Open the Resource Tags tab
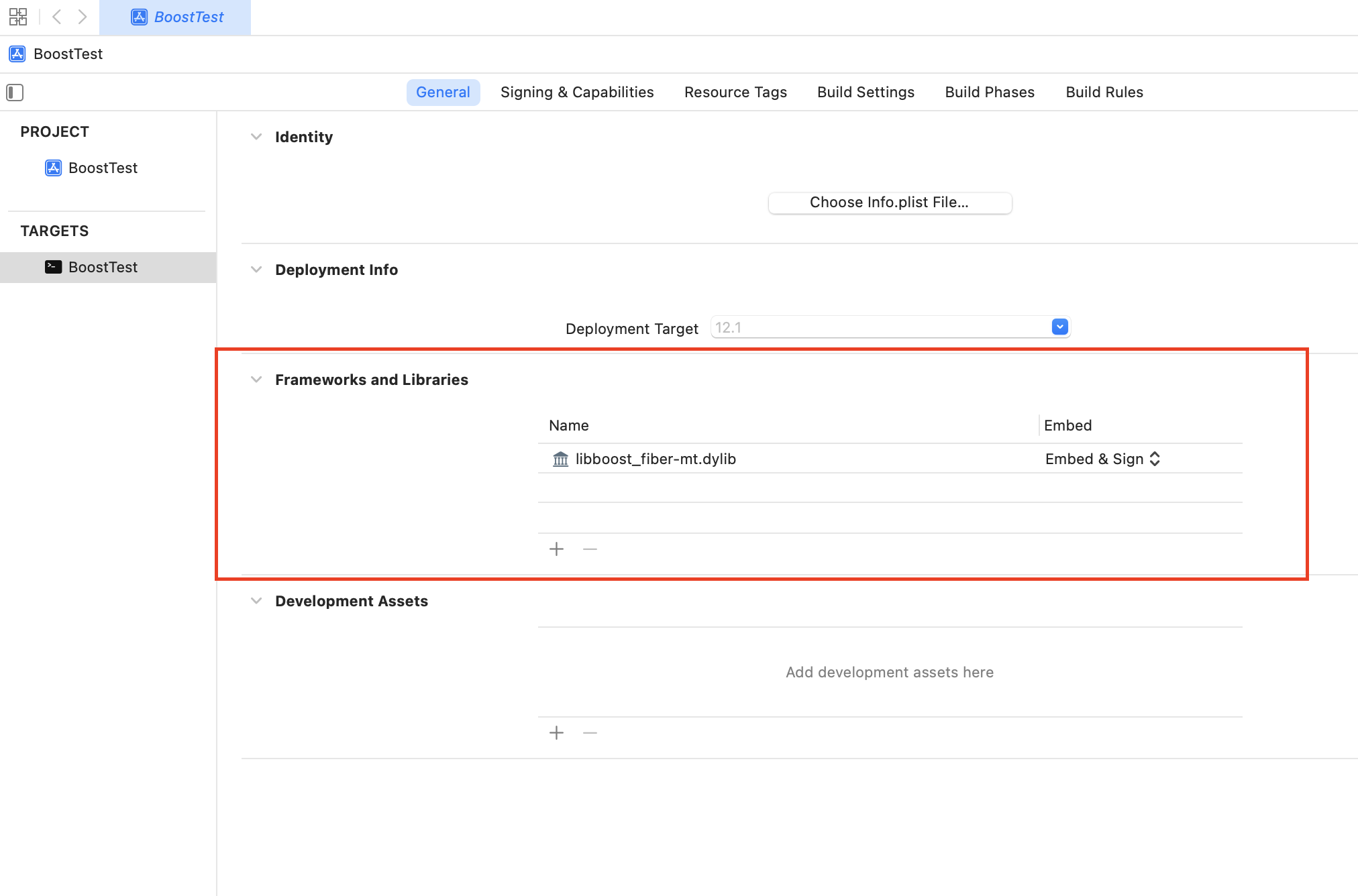1358x896 pixels. pyautogui.click(x=735, y=92)
